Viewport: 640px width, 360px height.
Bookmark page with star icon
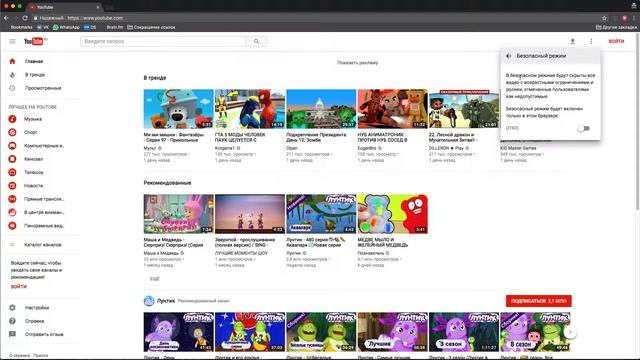604,18
